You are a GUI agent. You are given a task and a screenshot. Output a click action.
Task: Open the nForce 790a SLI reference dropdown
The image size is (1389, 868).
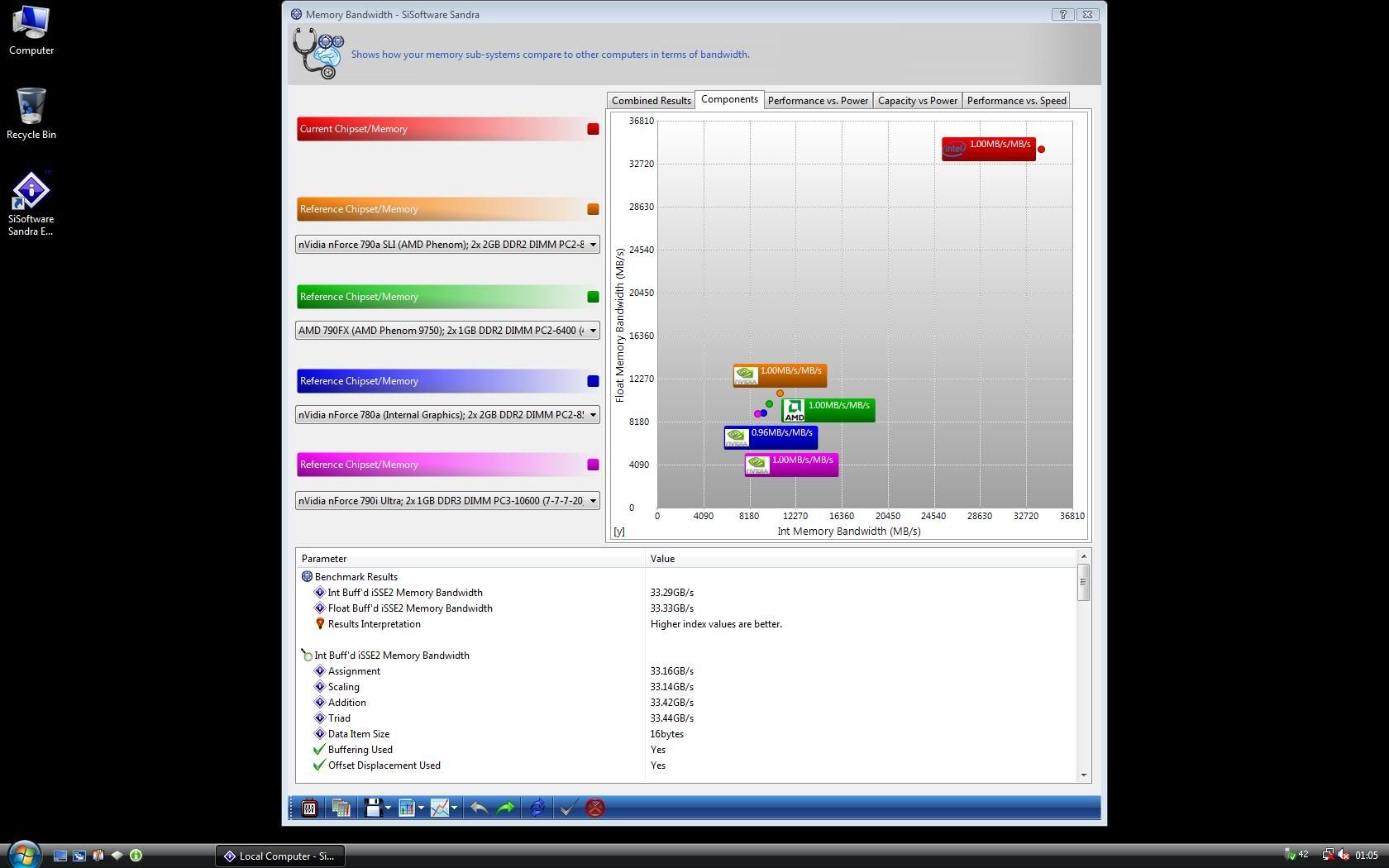(x=447, y=245)
